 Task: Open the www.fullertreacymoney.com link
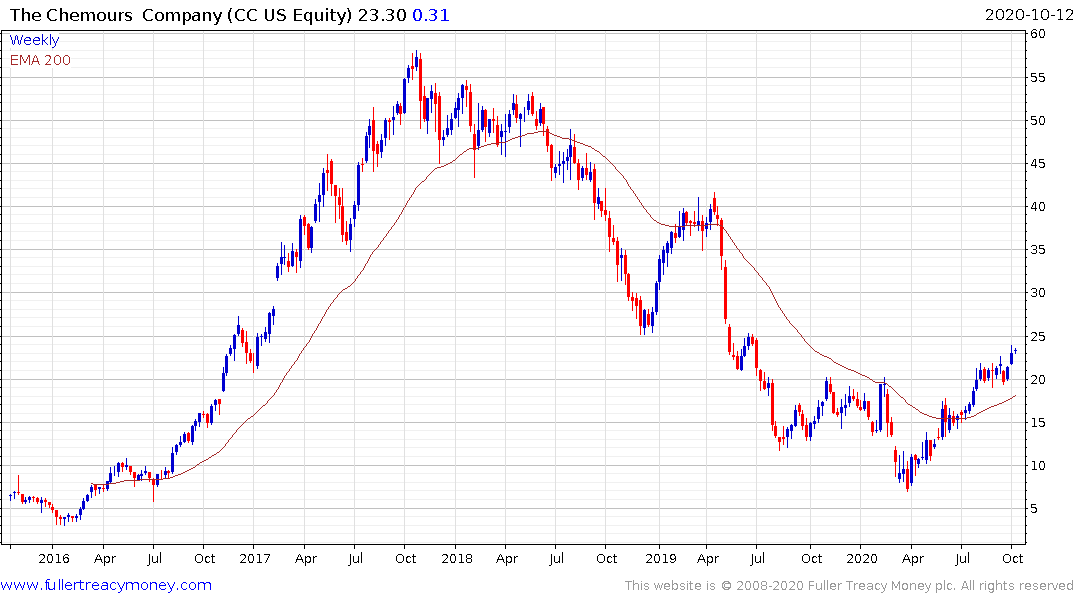click(x=106, y=585)
